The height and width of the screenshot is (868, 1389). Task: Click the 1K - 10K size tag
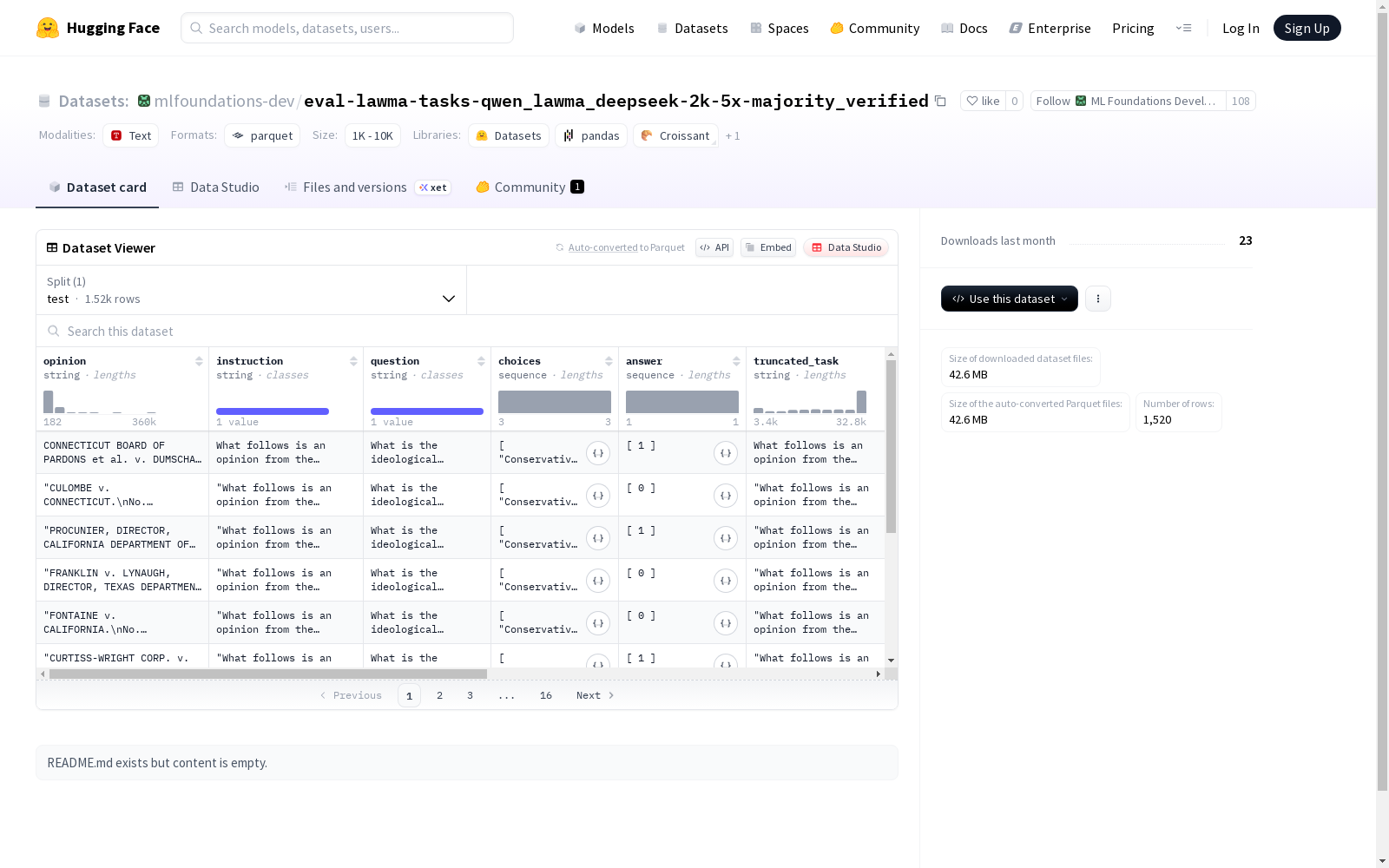pyautogui.click(x=372, y=135)
